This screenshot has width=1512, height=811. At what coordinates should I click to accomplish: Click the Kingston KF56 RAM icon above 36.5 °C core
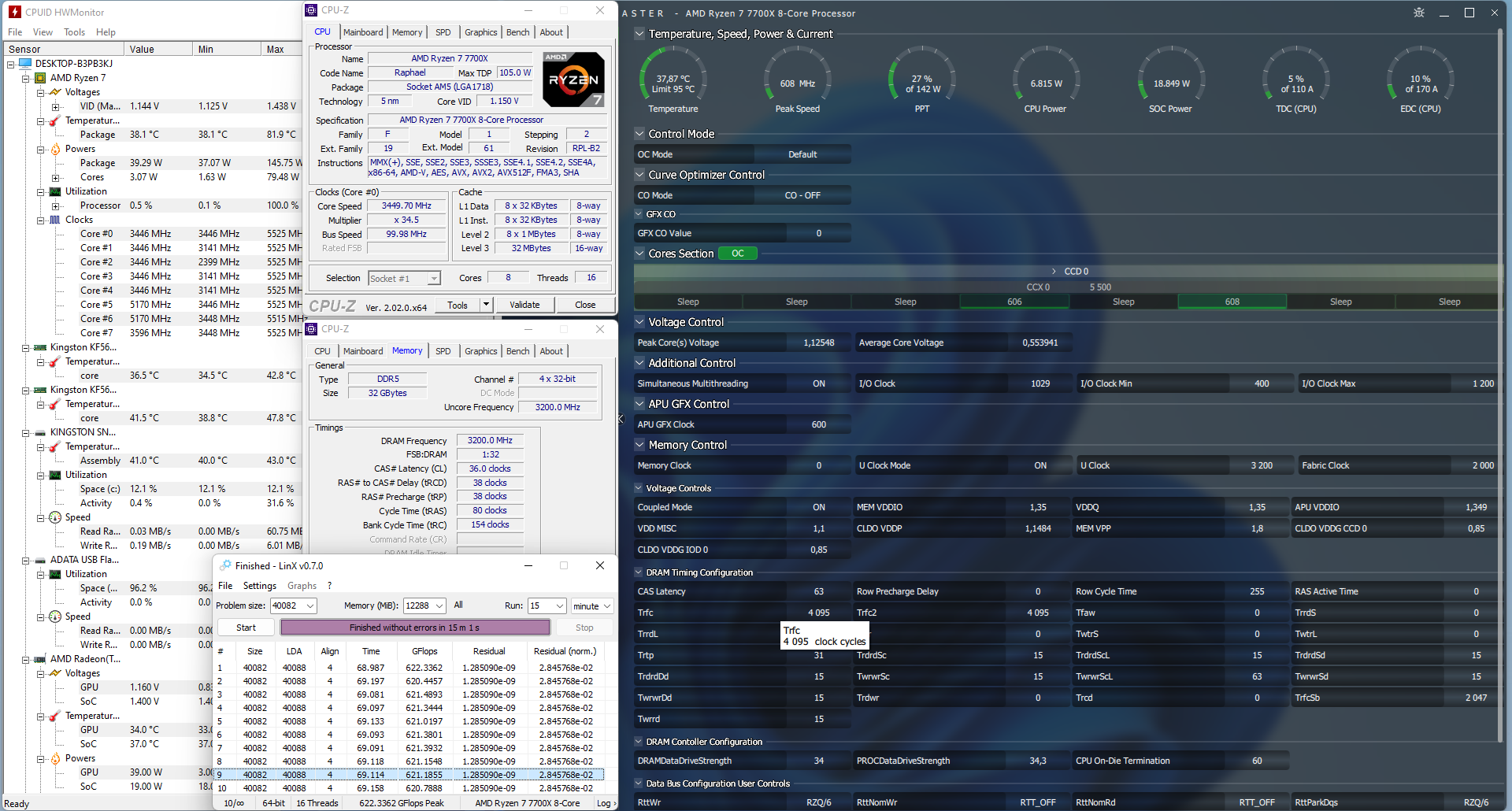[40, 347]
